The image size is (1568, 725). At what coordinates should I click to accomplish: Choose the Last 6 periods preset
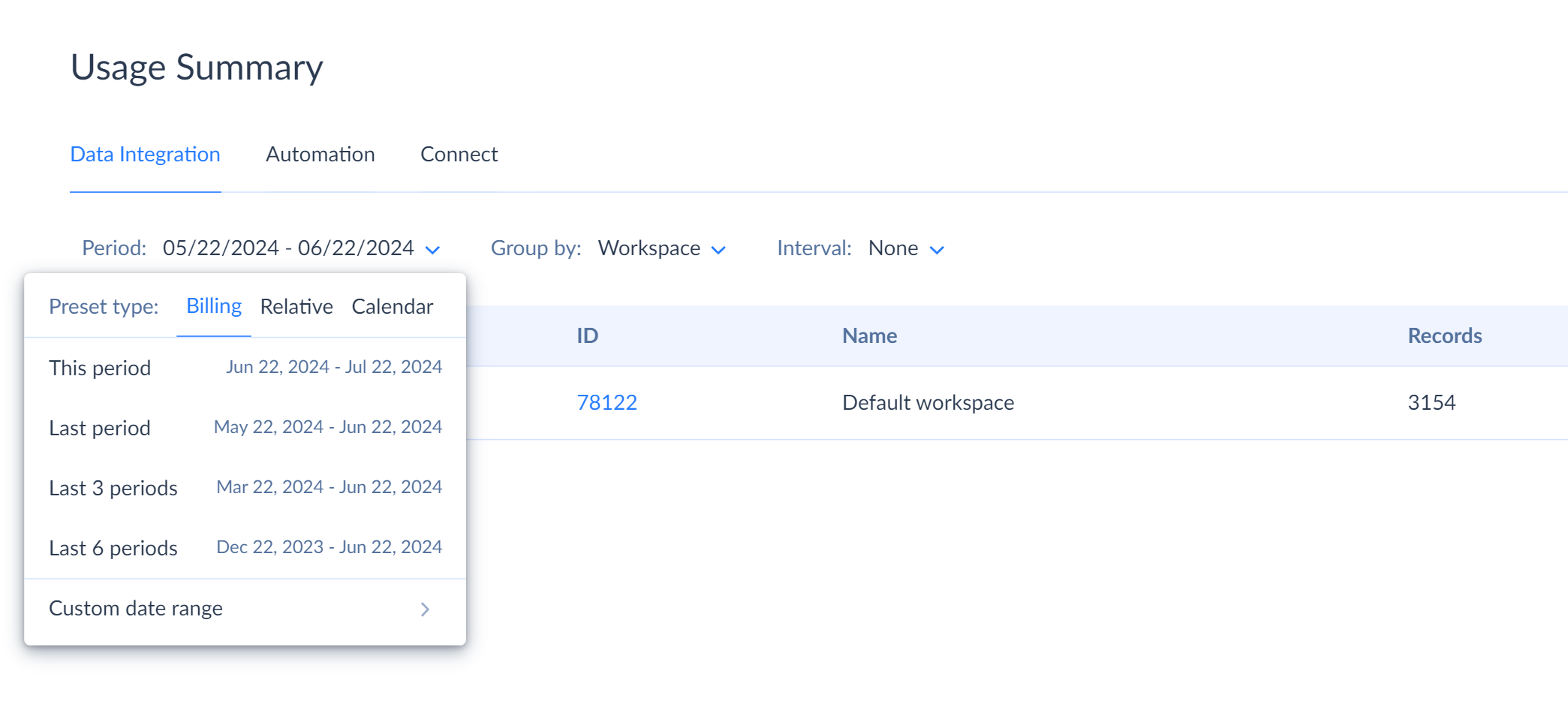(245, 548)
